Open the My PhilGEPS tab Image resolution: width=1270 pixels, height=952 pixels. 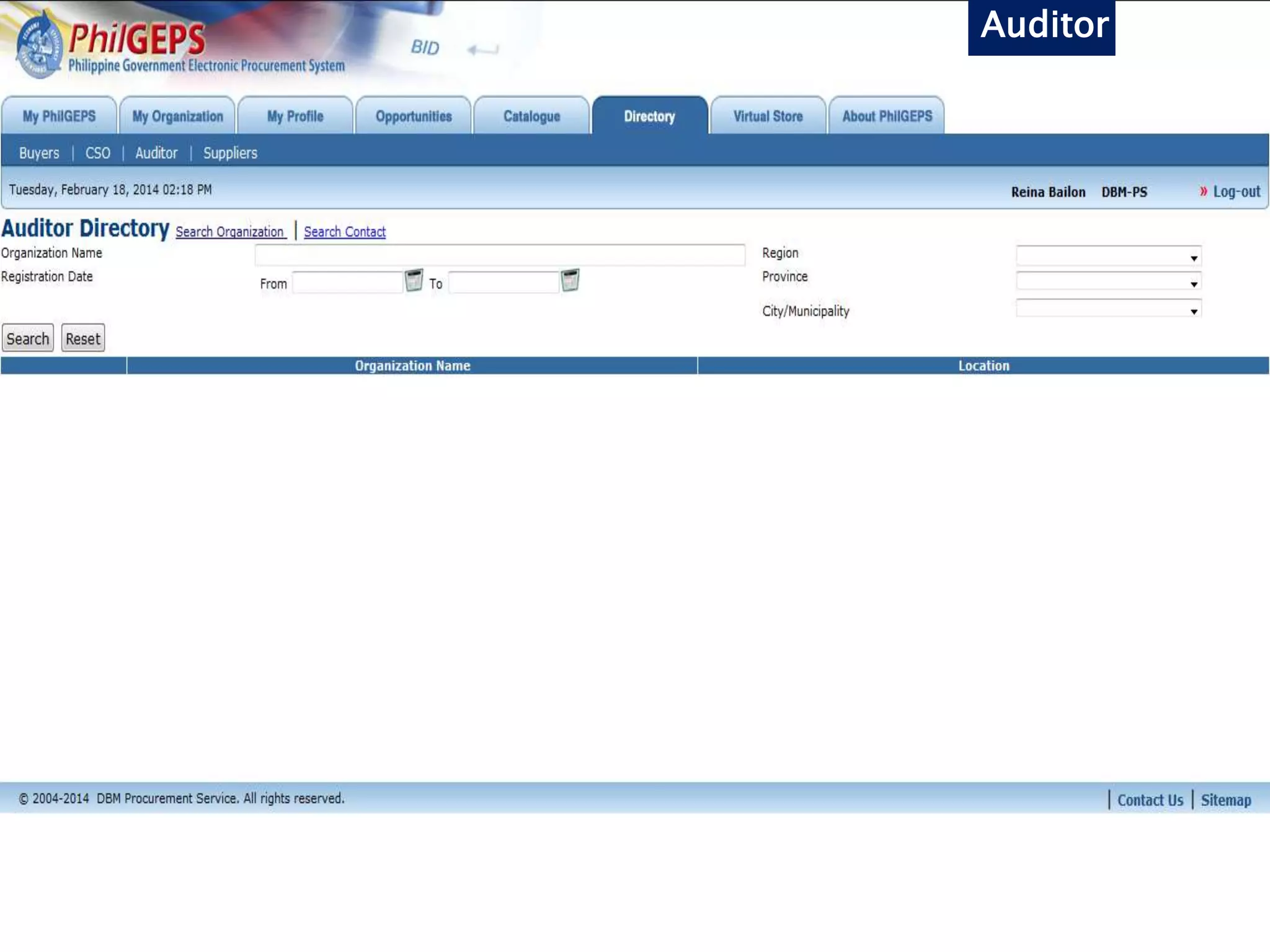59,116
